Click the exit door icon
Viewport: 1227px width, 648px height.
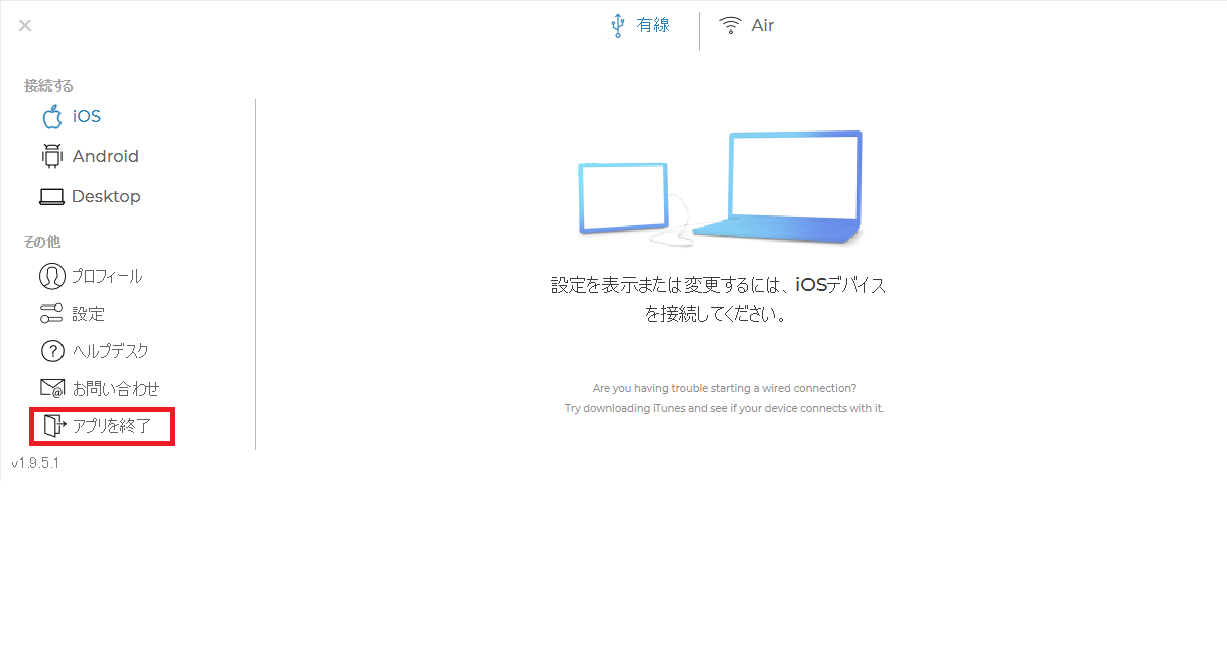point(54,427)
